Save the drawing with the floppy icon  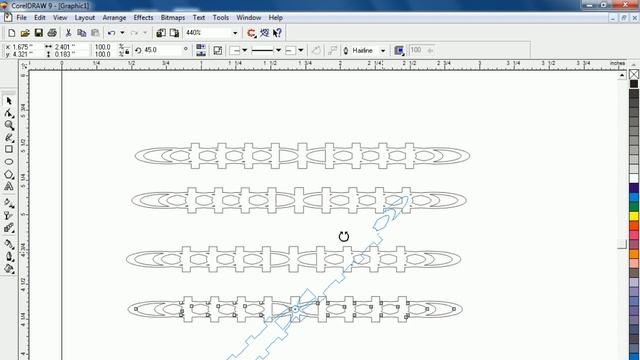pos(38,33)
